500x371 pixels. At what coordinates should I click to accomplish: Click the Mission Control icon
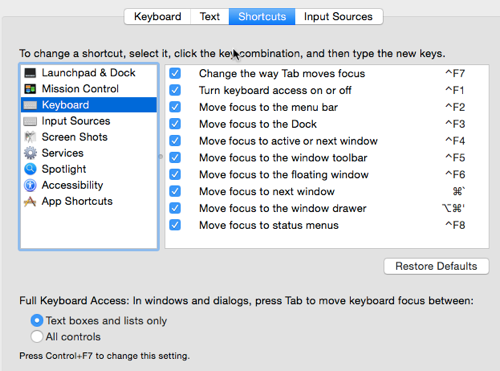(x=30, y=89)
